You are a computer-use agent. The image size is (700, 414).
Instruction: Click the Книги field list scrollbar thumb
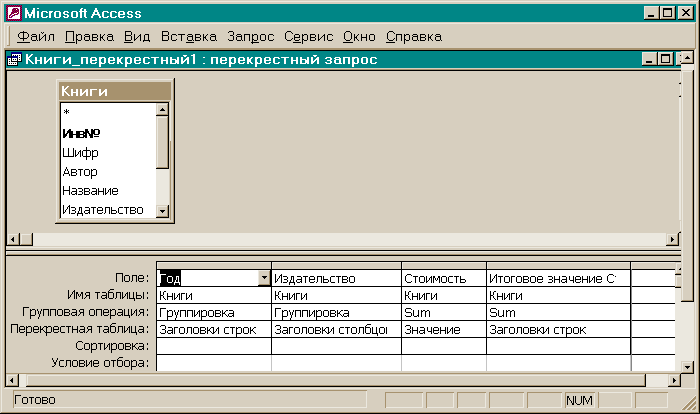pos(162,143)
